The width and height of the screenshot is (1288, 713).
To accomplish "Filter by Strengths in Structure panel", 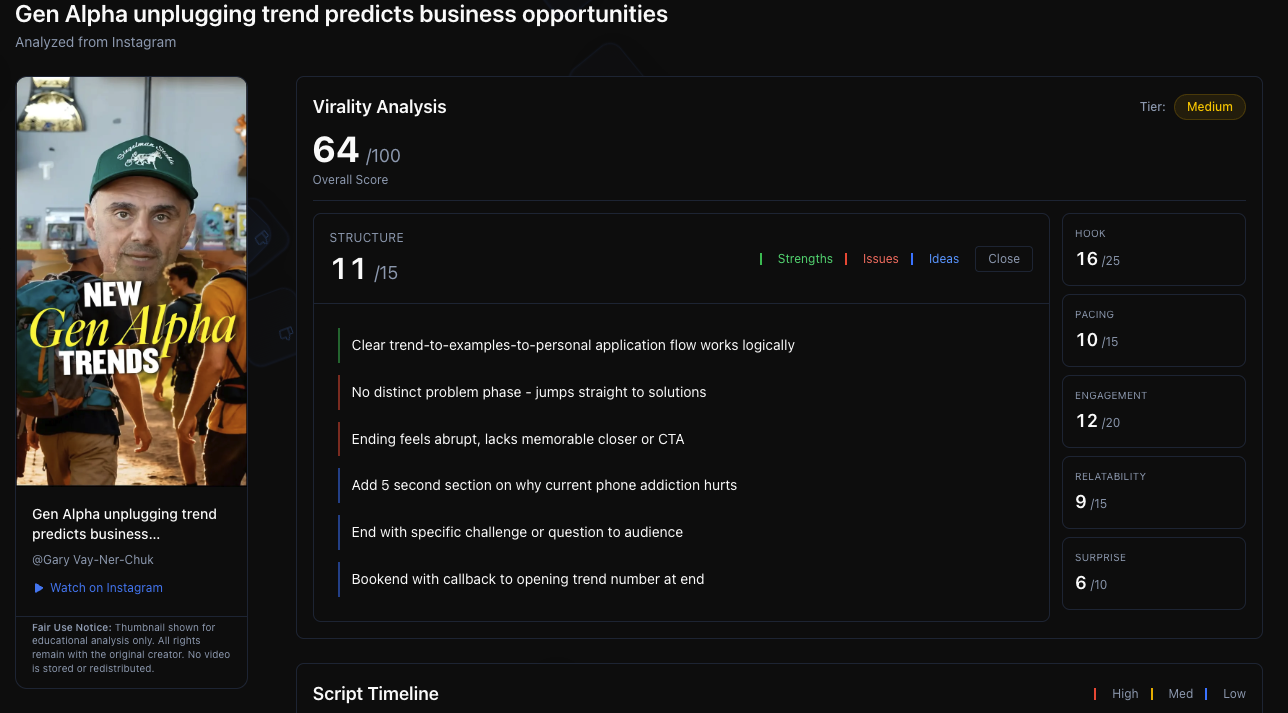I will click(804, 259).
